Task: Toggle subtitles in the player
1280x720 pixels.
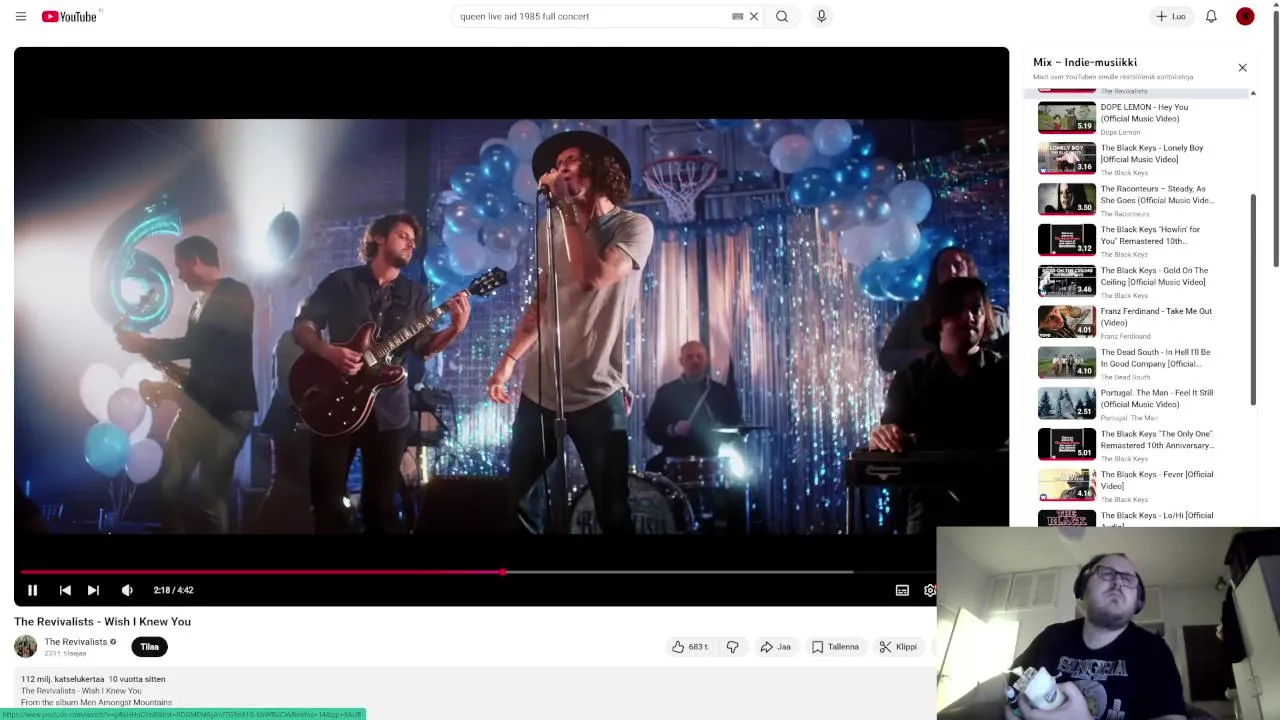Action: pyautogui.click(x=902, y=590)
